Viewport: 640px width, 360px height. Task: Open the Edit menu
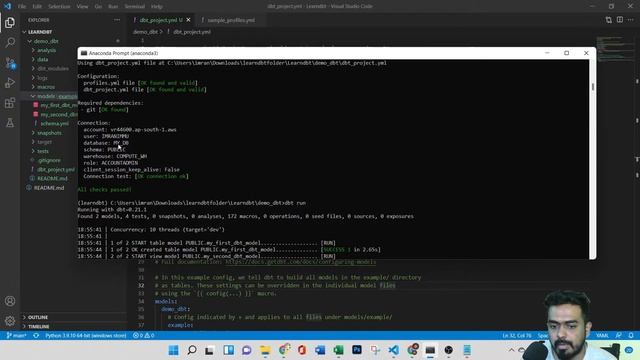[37, 7]
